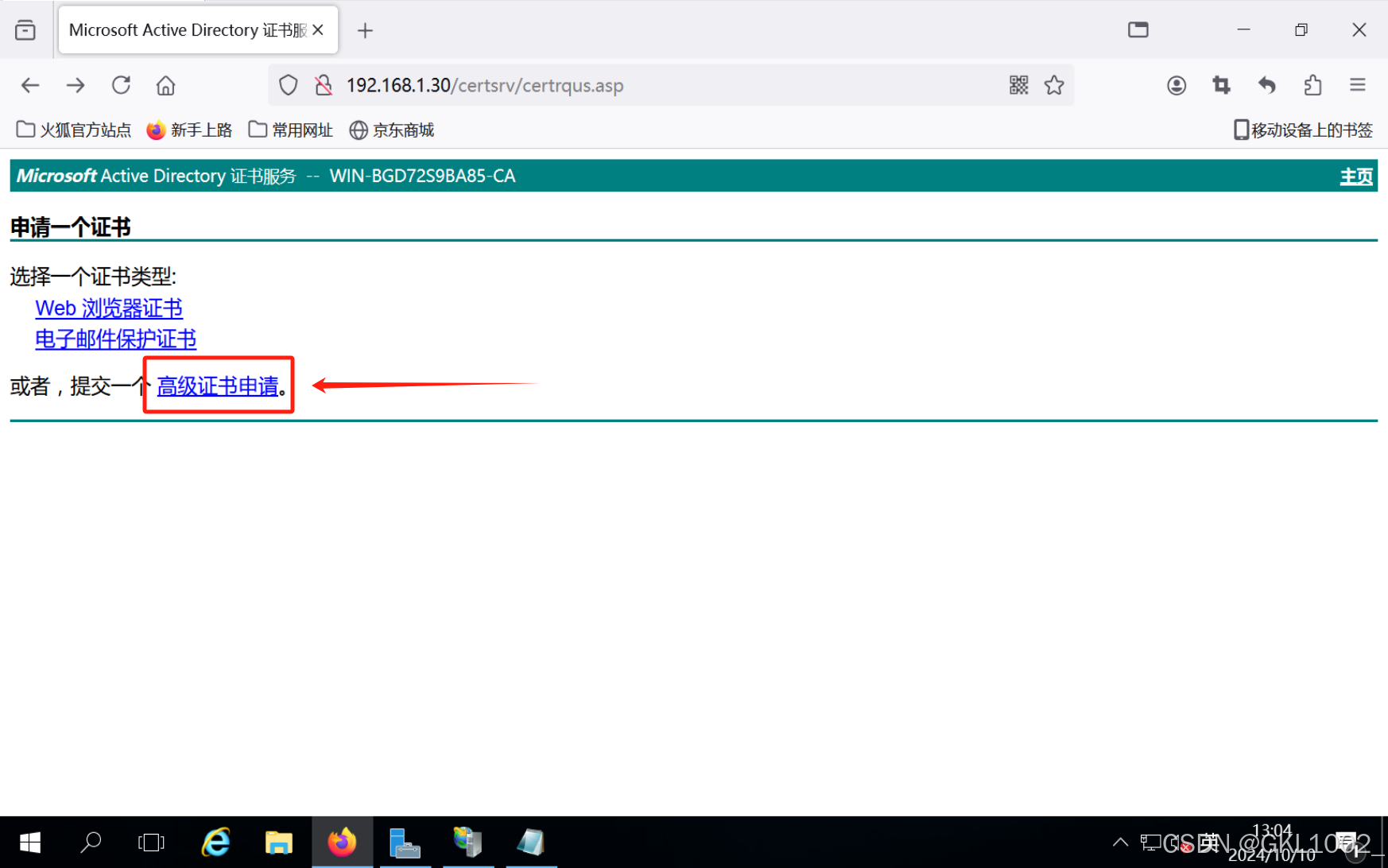Click the WIN-BGD72S9BA85-CA server name text
This screenshot has height=868, width=1388.
422,176
